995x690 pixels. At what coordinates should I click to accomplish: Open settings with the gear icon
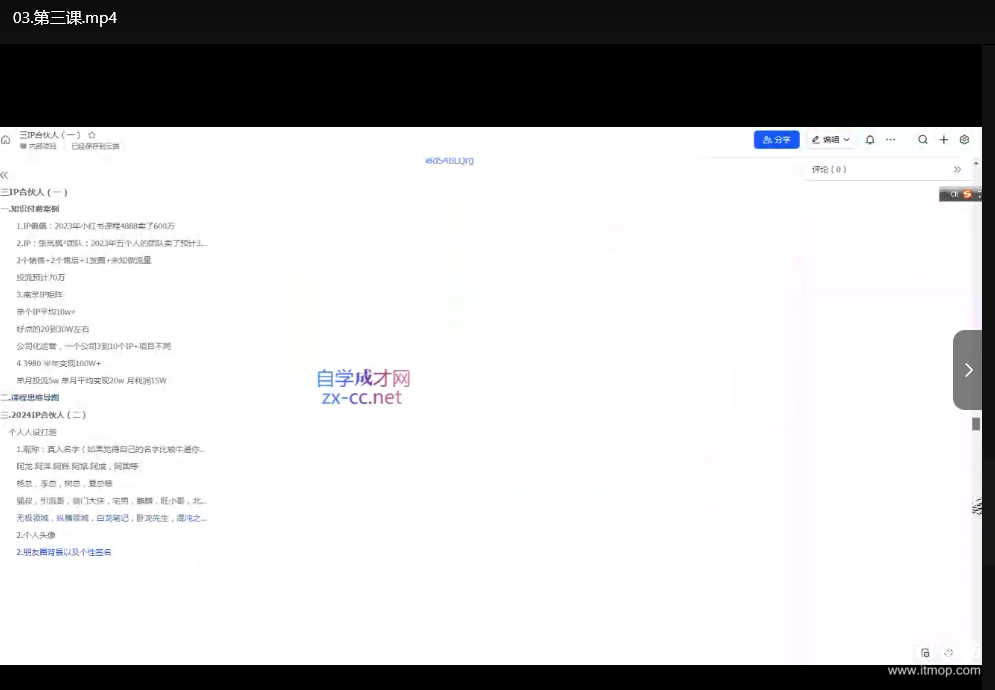point(964,140)
